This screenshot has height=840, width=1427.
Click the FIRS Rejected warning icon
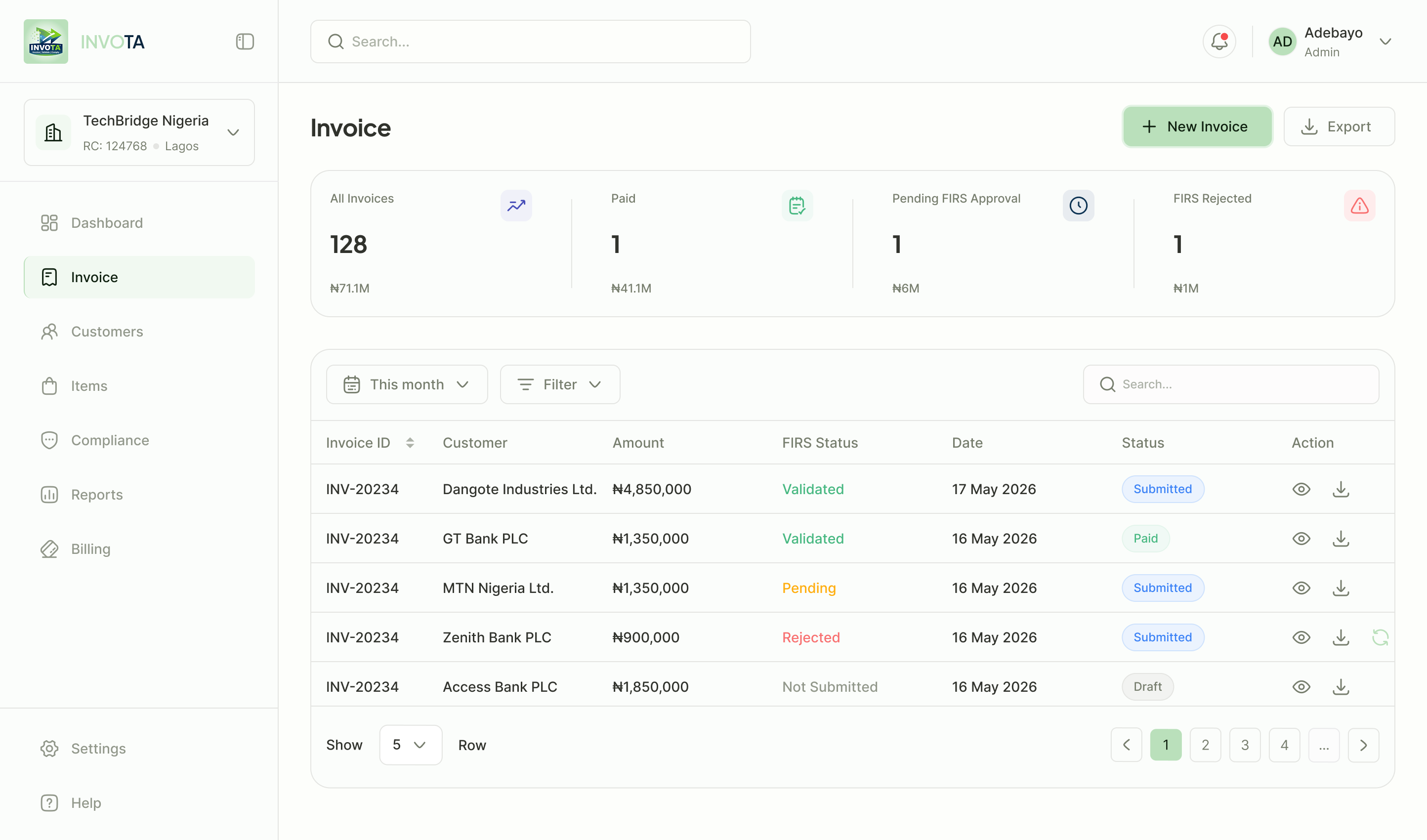(x=1360, y=206)
